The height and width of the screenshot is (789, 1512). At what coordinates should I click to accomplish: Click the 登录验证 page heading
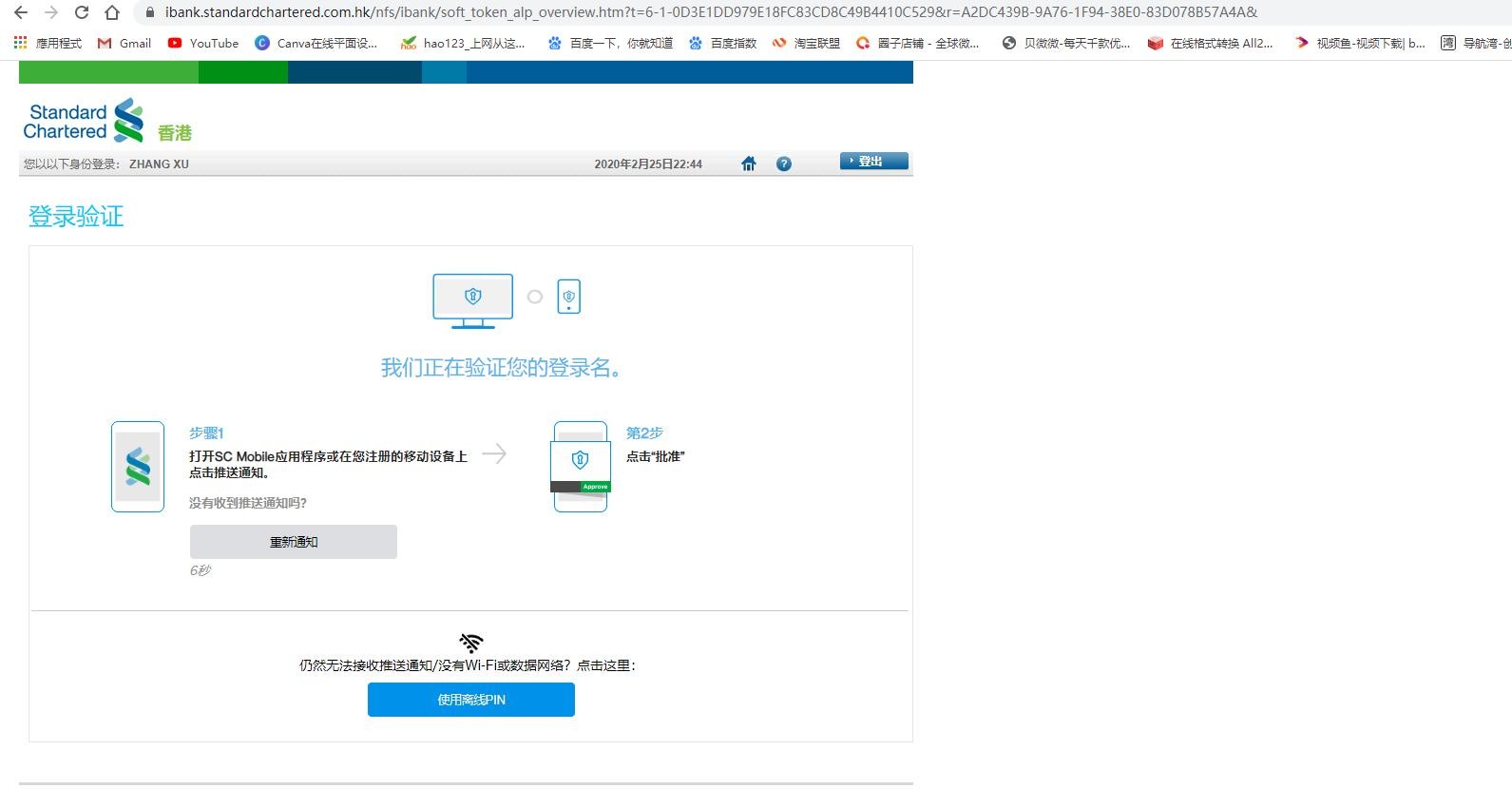76,217
